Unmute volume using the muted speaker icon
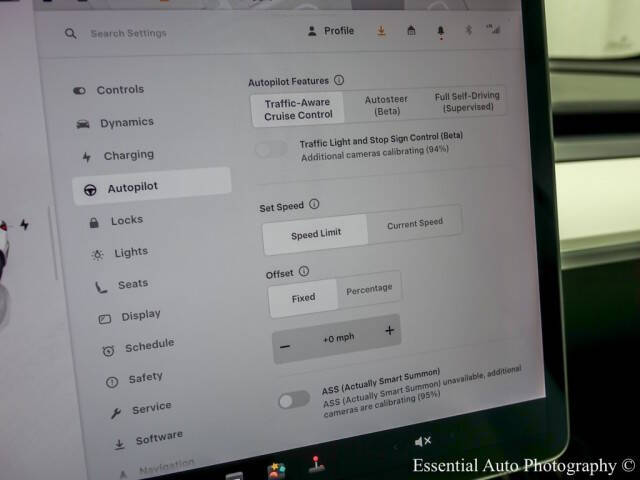The image size is (640, 480). (423, 441)
